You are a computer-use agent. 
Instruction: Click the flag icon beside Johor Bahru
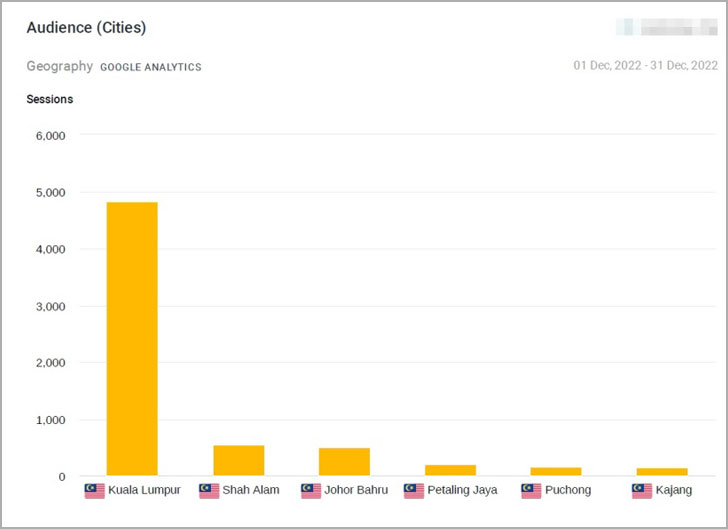point(311,490)
